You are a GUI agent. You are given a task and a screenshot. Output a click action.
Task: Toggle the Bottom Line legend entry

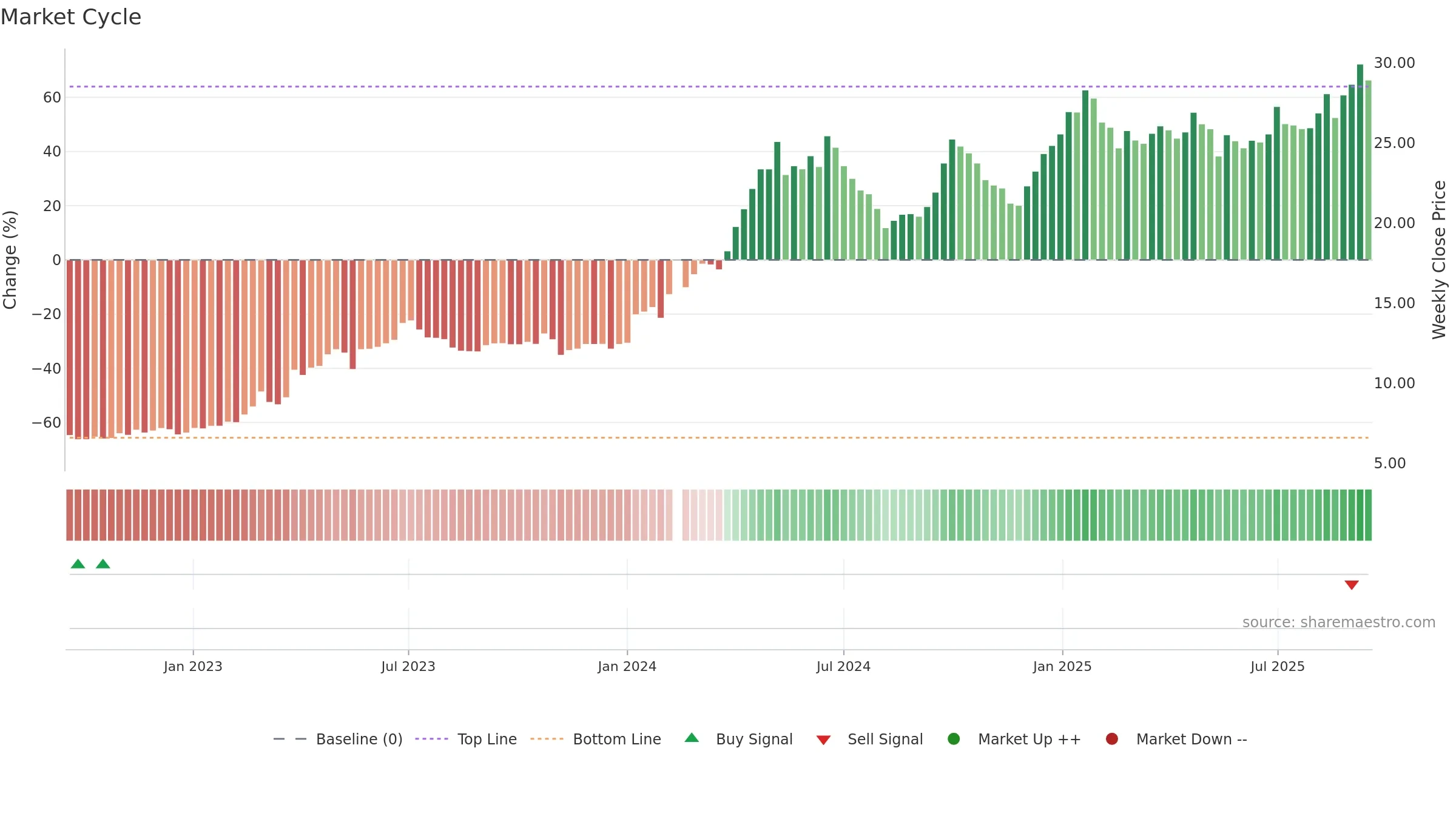pos(596,739)
